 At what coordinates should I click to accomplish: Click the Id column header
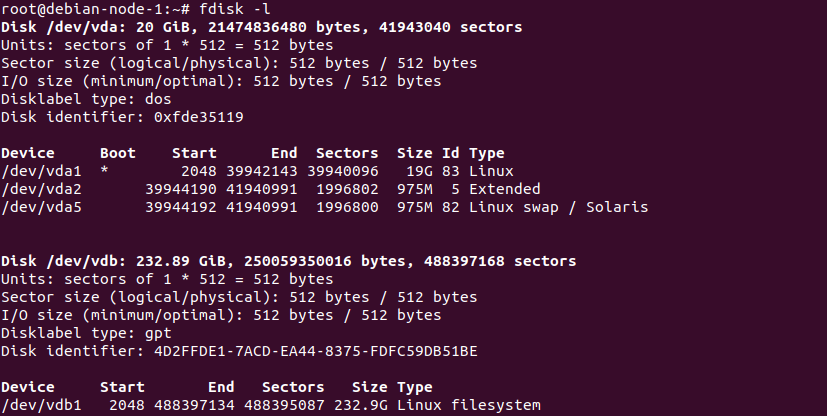pos(450,153)
